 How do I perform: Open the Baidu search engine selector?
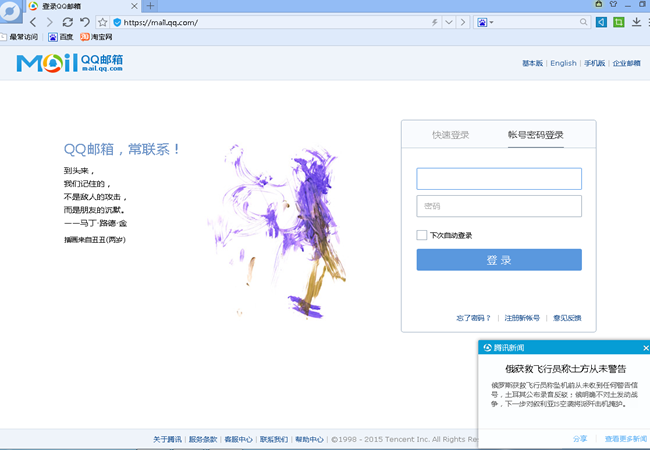coord(485,22)
